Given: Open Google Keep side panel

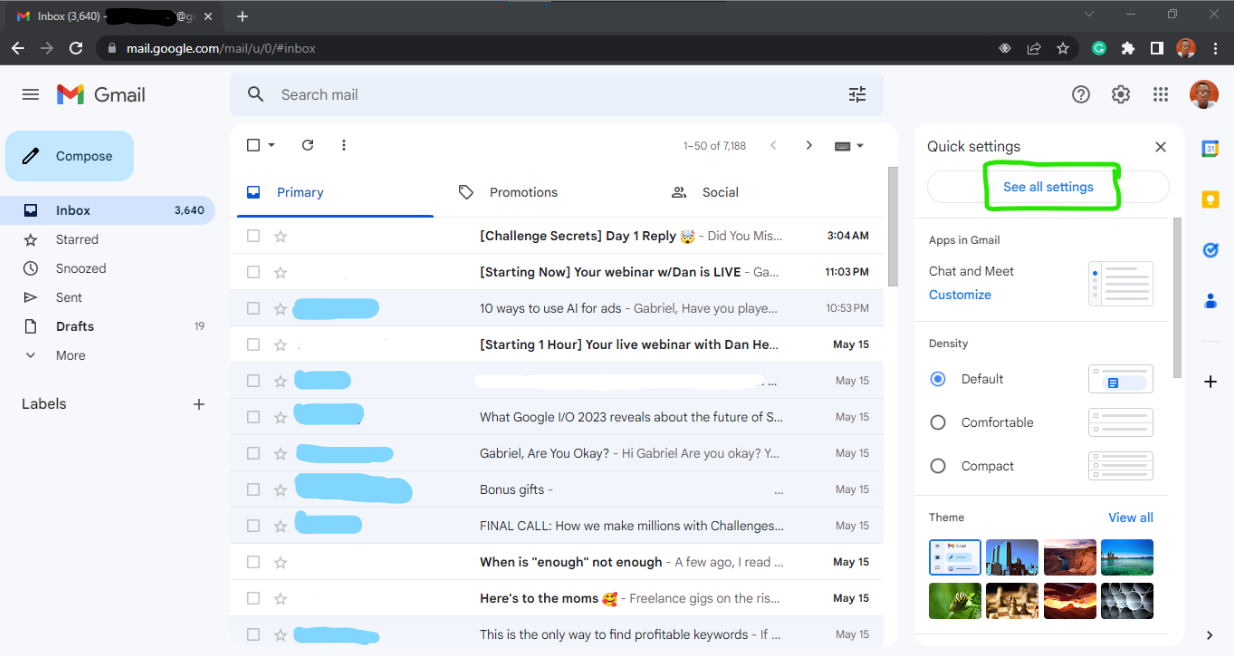Looking at the screenshot, I should 1210,201.
